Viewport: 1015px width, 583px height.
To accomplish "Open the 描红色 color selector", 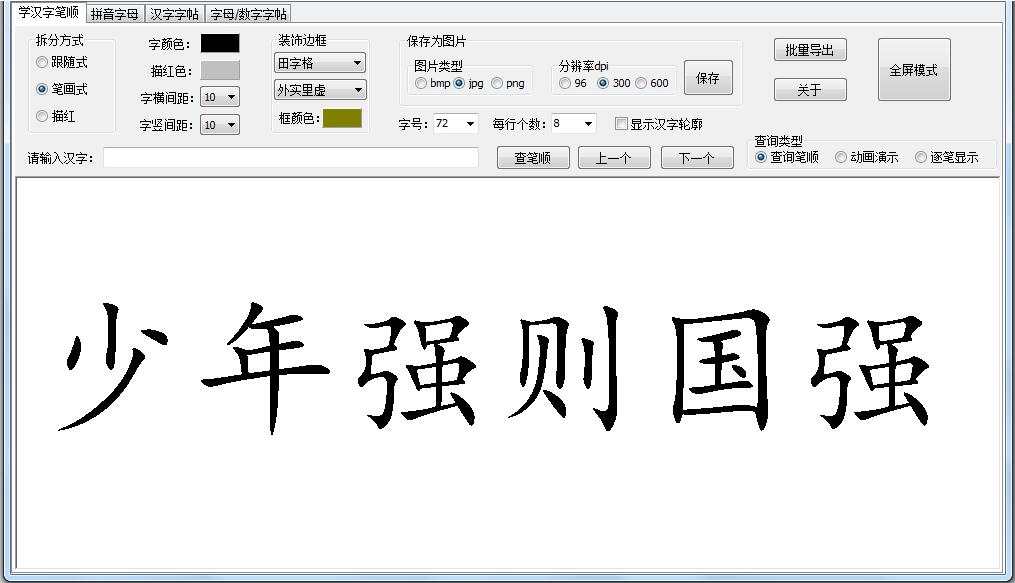I will tap(222, 69).
